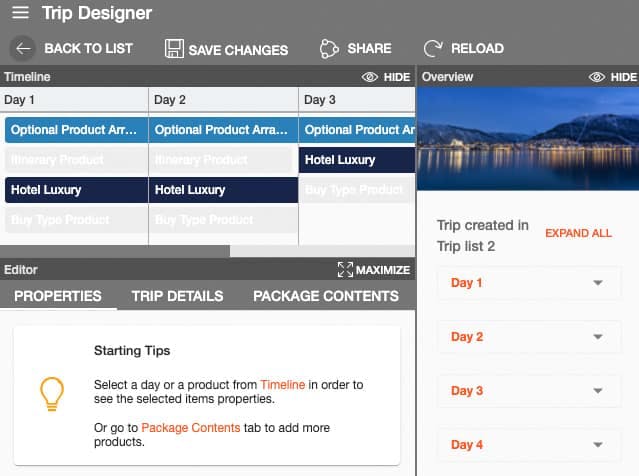This screenshot has width=639, height=476.
Task: Click the Timeline link in Starting Tips
Action: pyautogui.click(x=283, y=384)
